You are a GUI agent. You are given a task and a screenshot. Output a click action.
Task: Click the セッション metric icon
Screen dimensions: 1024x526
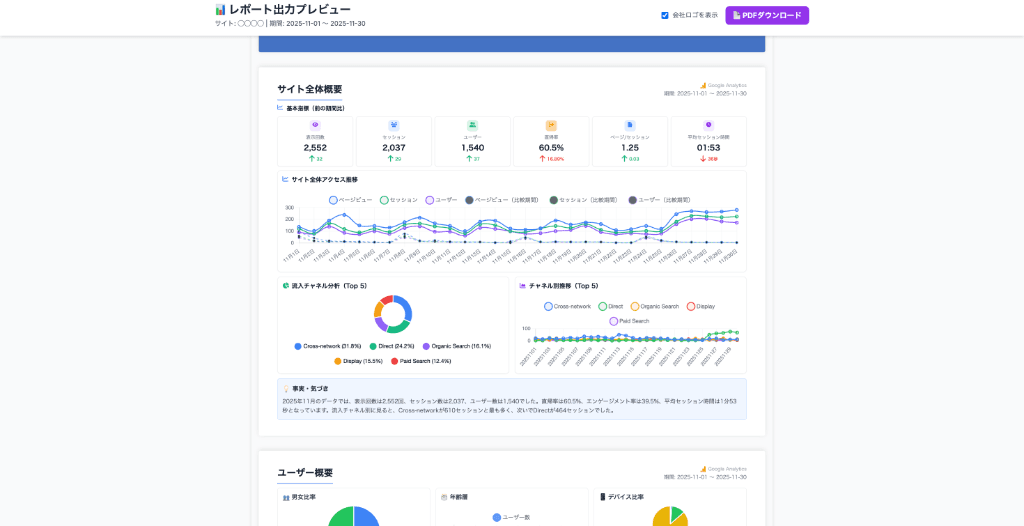[394, 125]
